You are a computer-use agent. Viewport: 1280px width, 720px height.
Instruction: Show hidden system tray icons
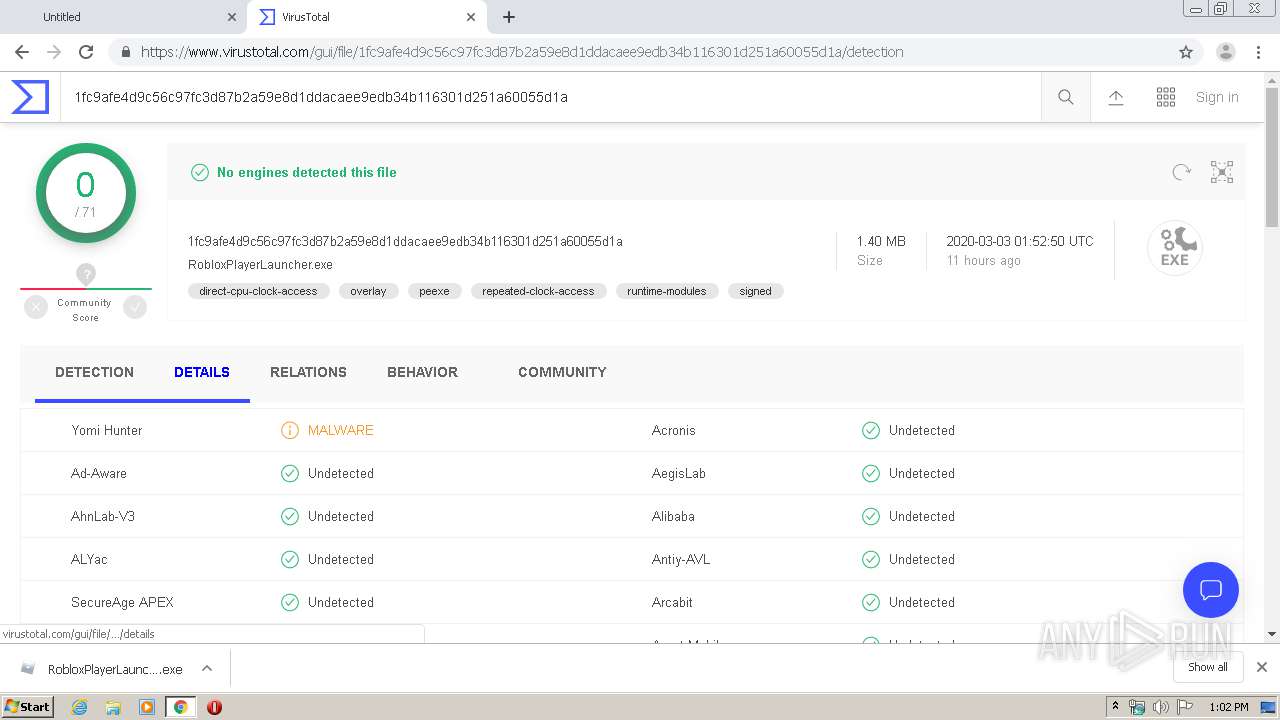(1115, 707)
